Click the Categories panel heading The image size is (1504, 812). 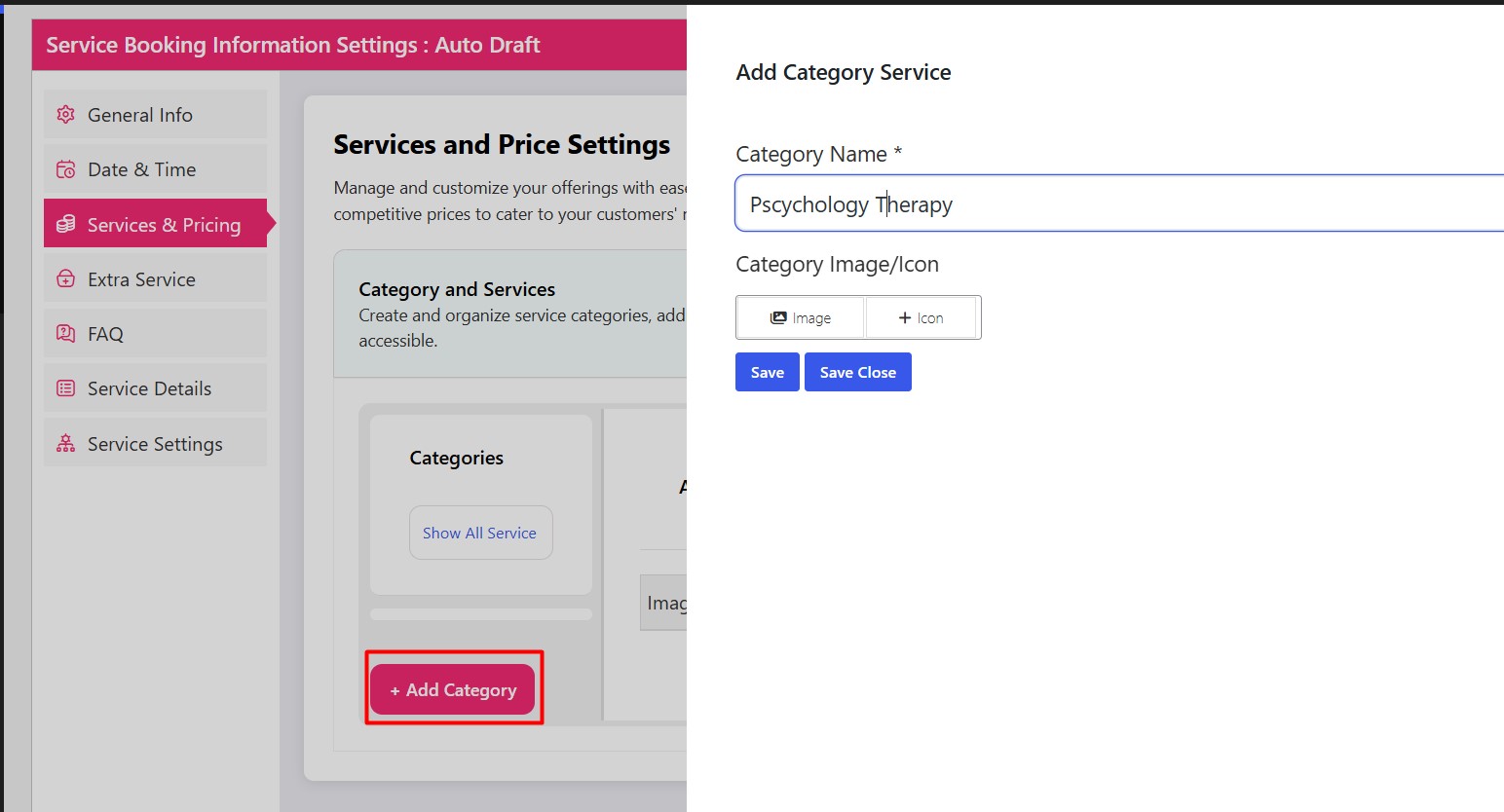click(x=456, y=459)
